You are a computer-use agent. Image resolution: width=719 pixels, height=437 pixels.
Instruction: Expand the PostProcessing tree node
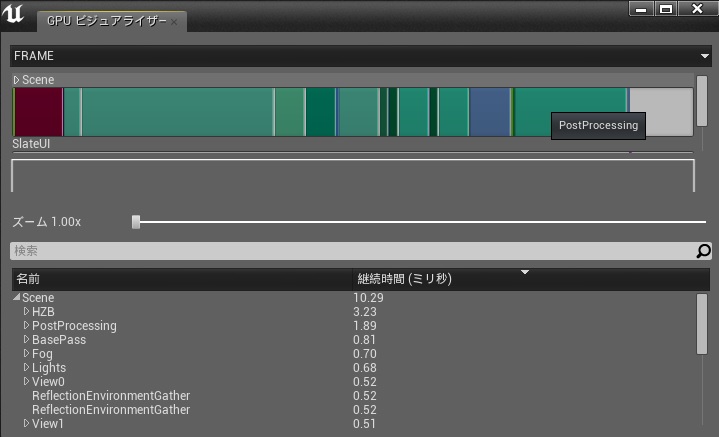pyautogui.click(x=26, y=325)
